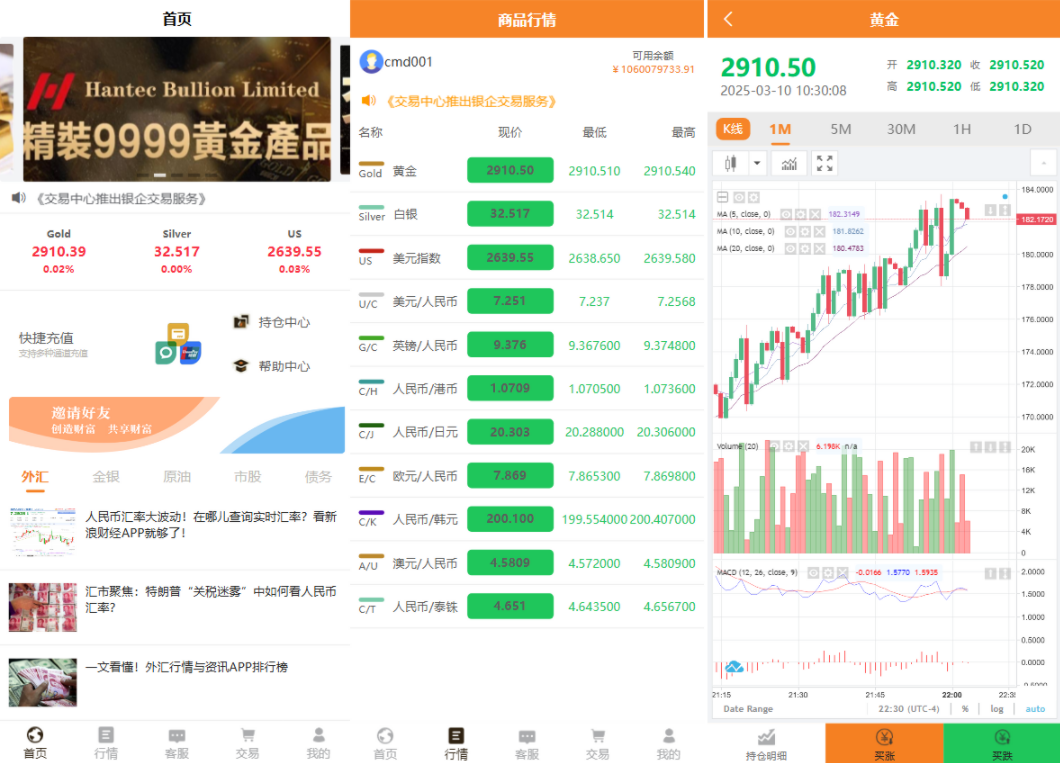
Task: Toggle visibility of Volume (20) indicator
Action: [x=775, y=446]
